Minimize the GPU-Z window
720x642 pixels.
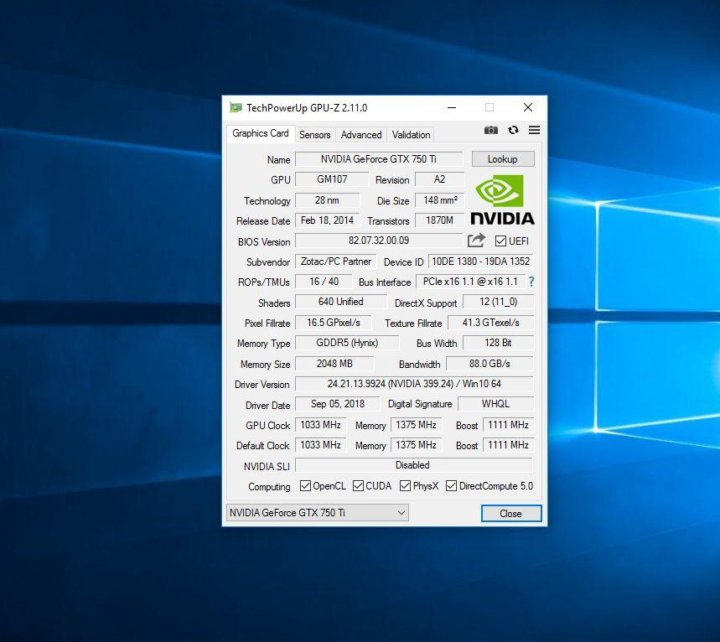click(452, 107)
